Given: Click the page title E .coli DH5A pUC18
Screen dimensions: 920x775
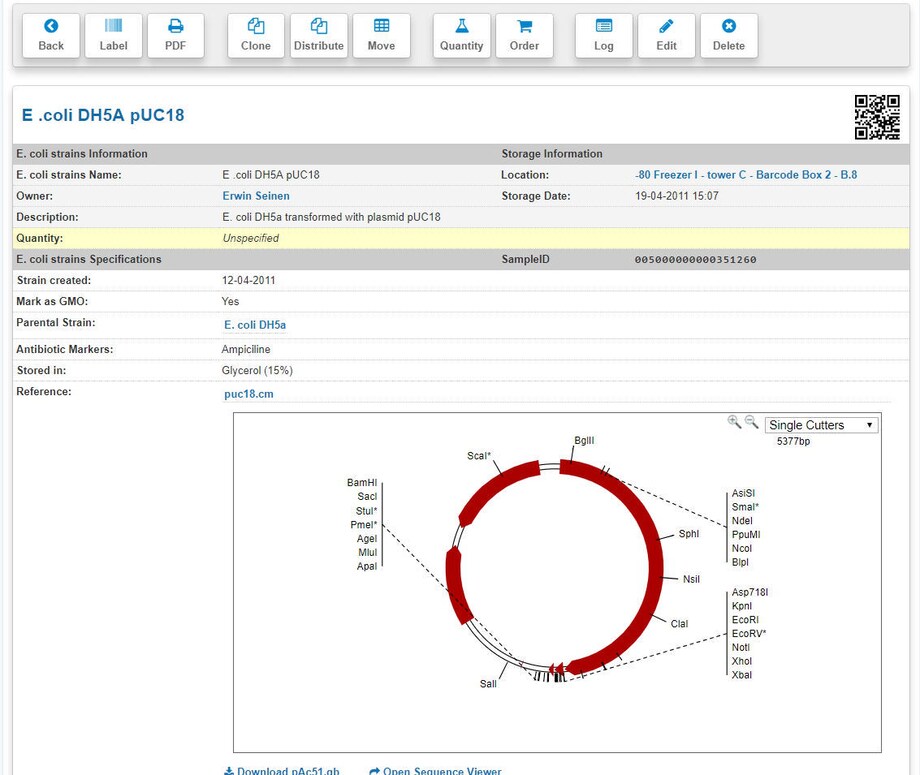Looking at the screenshot, I should tap(103, 115).
